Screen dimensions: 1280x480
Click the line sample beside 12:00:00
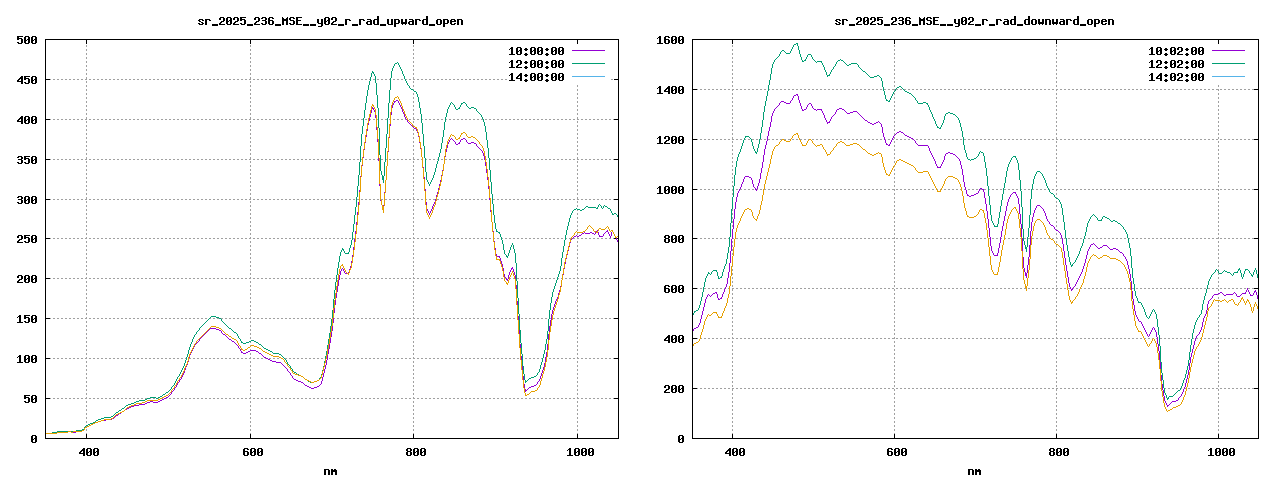(x=589, y=63)
